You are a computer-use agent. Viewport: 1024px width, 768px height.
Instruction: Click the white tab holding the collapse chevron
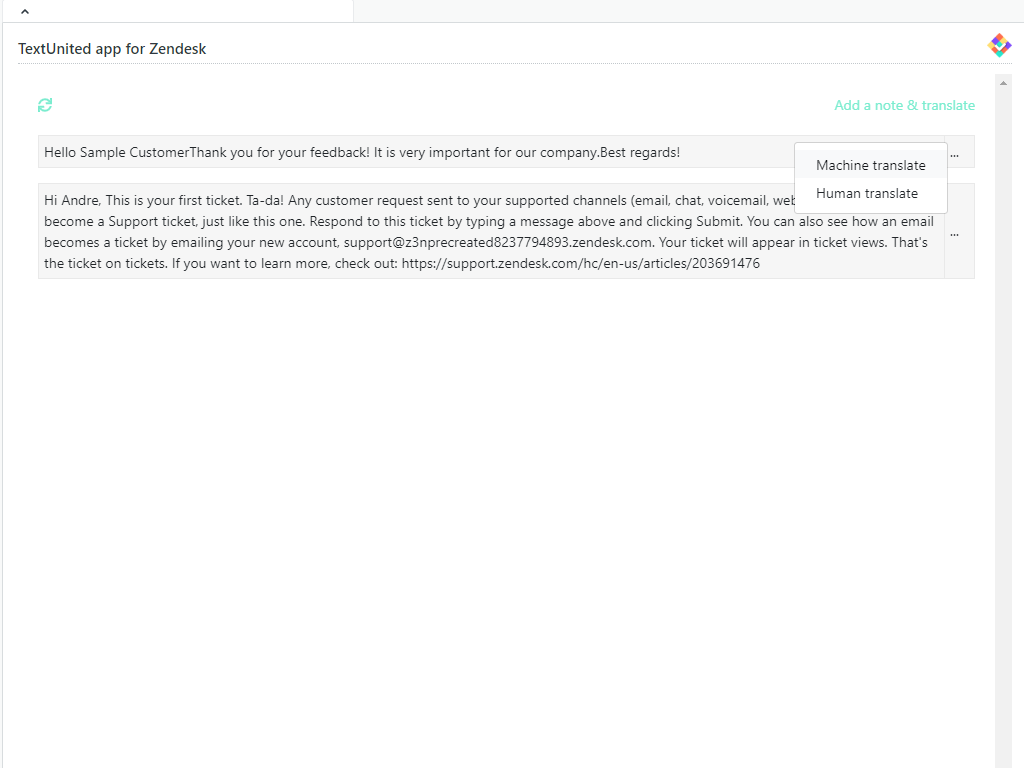point(180,11)
